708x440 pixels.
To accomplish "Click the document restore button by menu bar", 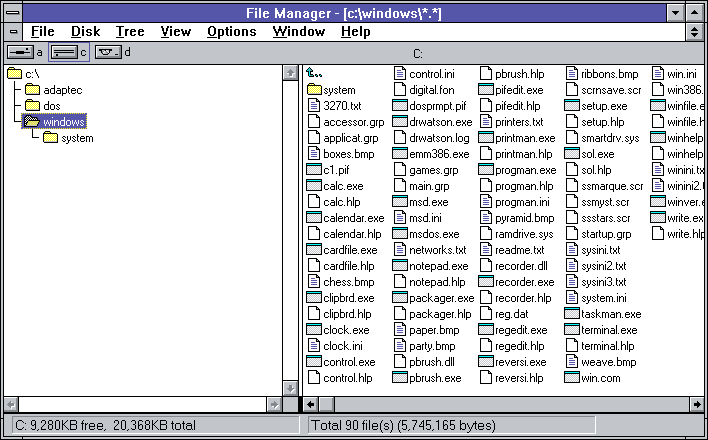I will (x=694, y=32).
